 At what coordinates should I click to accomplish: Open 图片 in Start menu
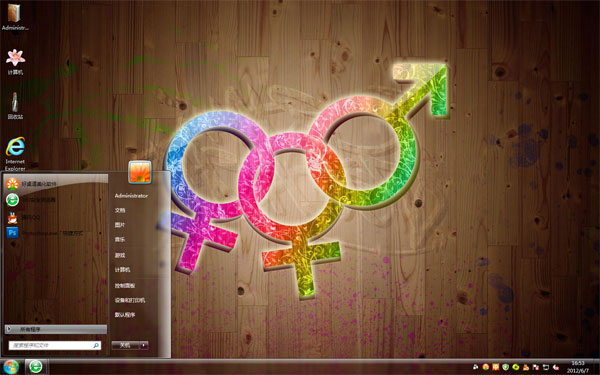[x=120, y=225]
